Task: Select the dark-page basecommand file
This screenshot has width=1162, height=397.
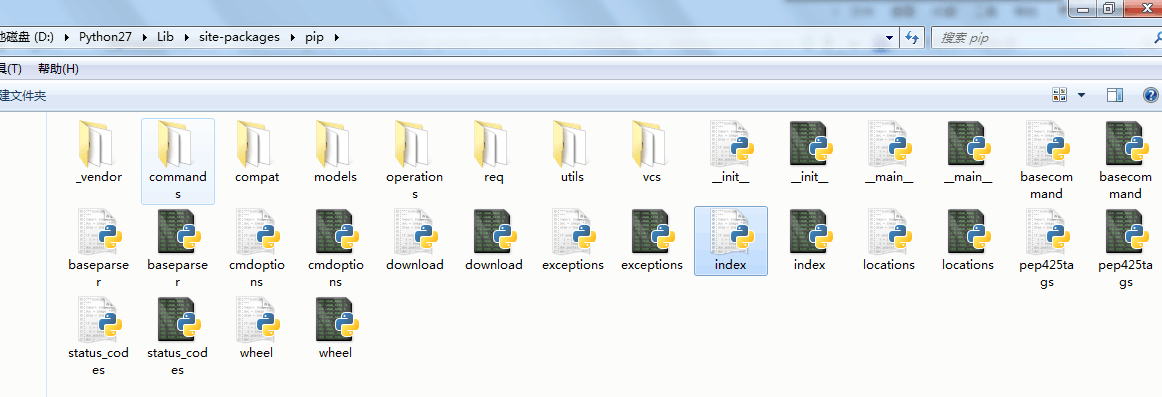Action: pyautogui.click(x=1126, y=161)
